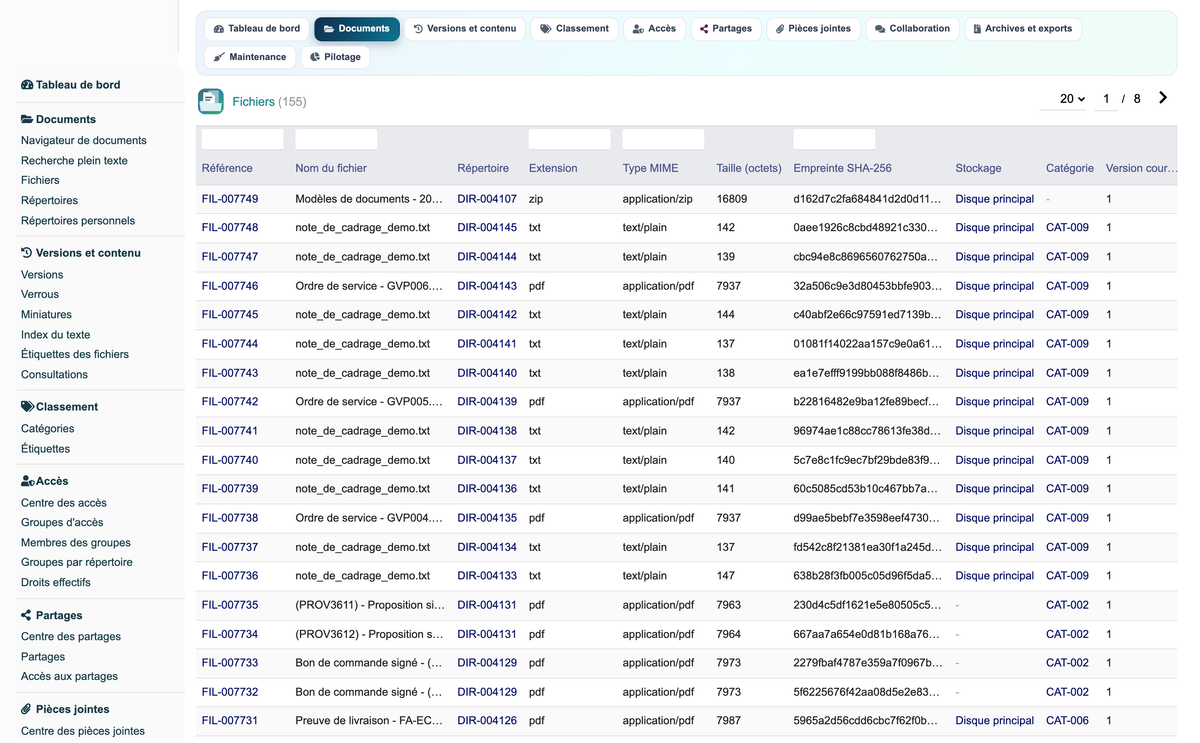The width and height of the screenshot is (1200, 743).
Task: Click the Empreinte SHA-256 filter field
Action: (x=834, y=139)
